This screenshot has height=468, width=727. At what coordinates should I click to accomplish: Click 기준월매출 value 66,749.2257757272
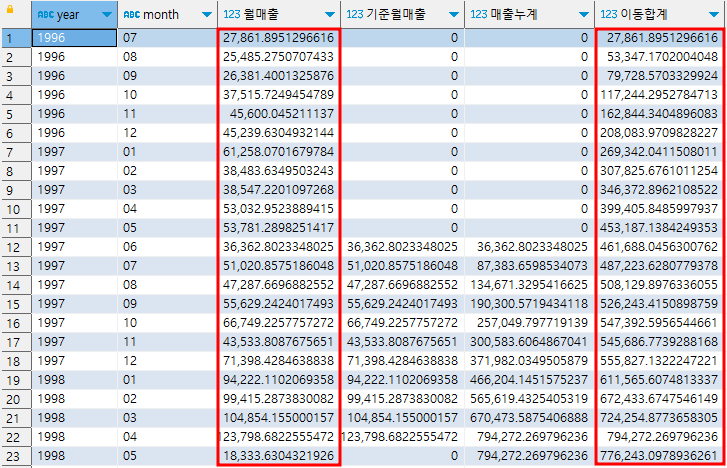tap(402, 323)
